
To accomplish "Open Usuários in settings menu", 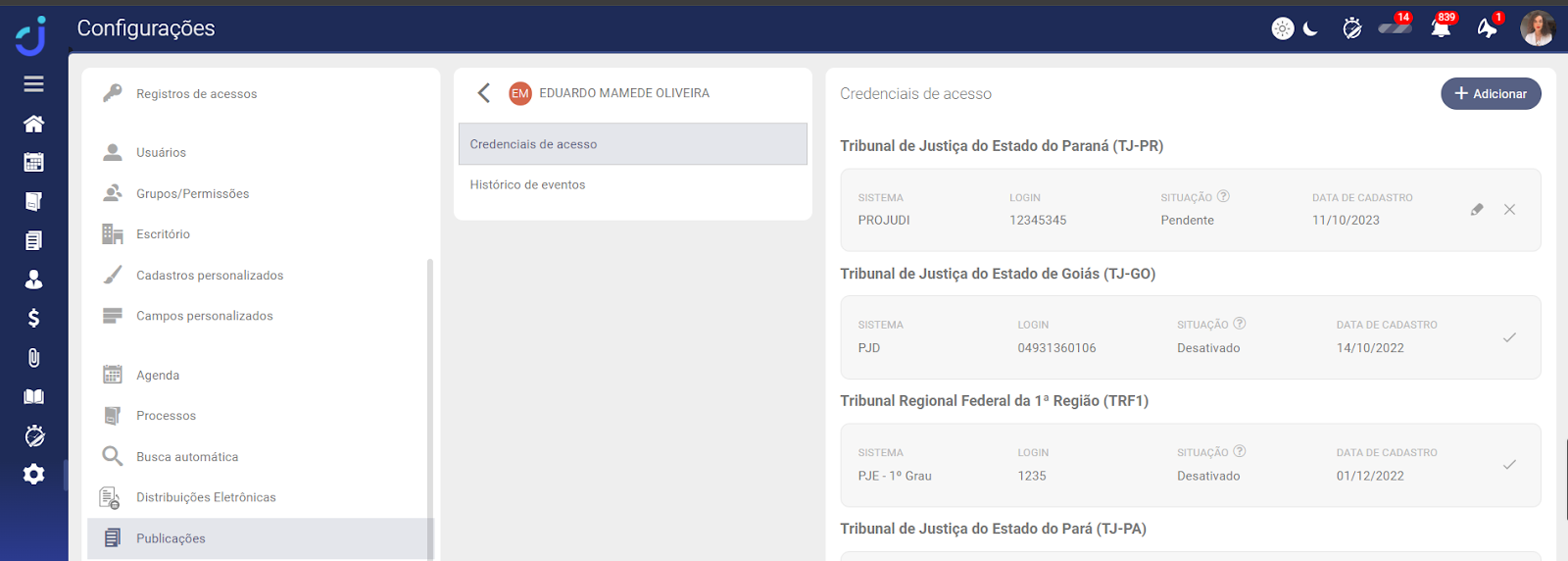I will pos(161,152).
